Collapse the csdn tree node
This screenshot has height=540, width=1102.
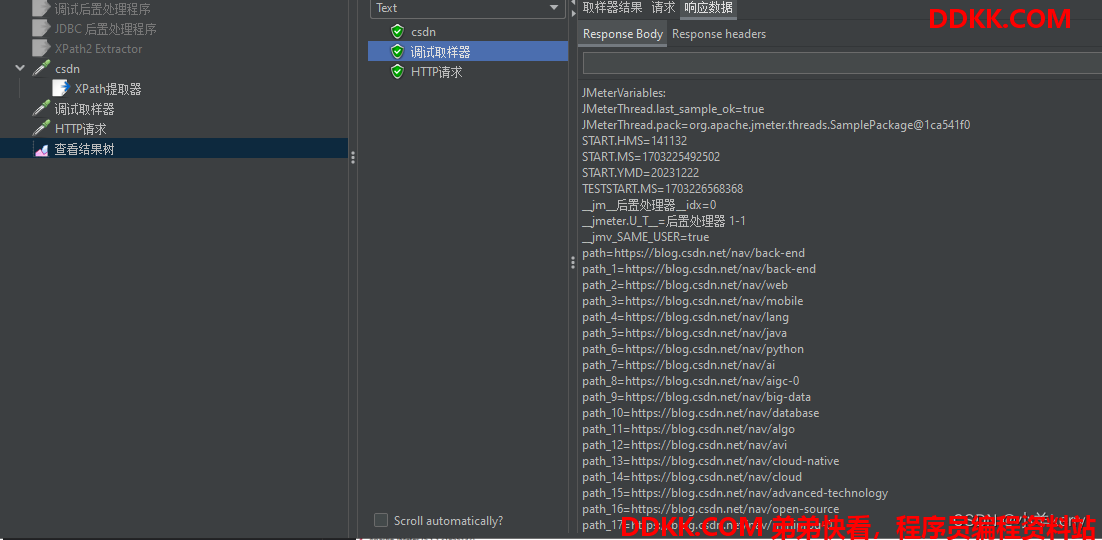coord(20,69)
